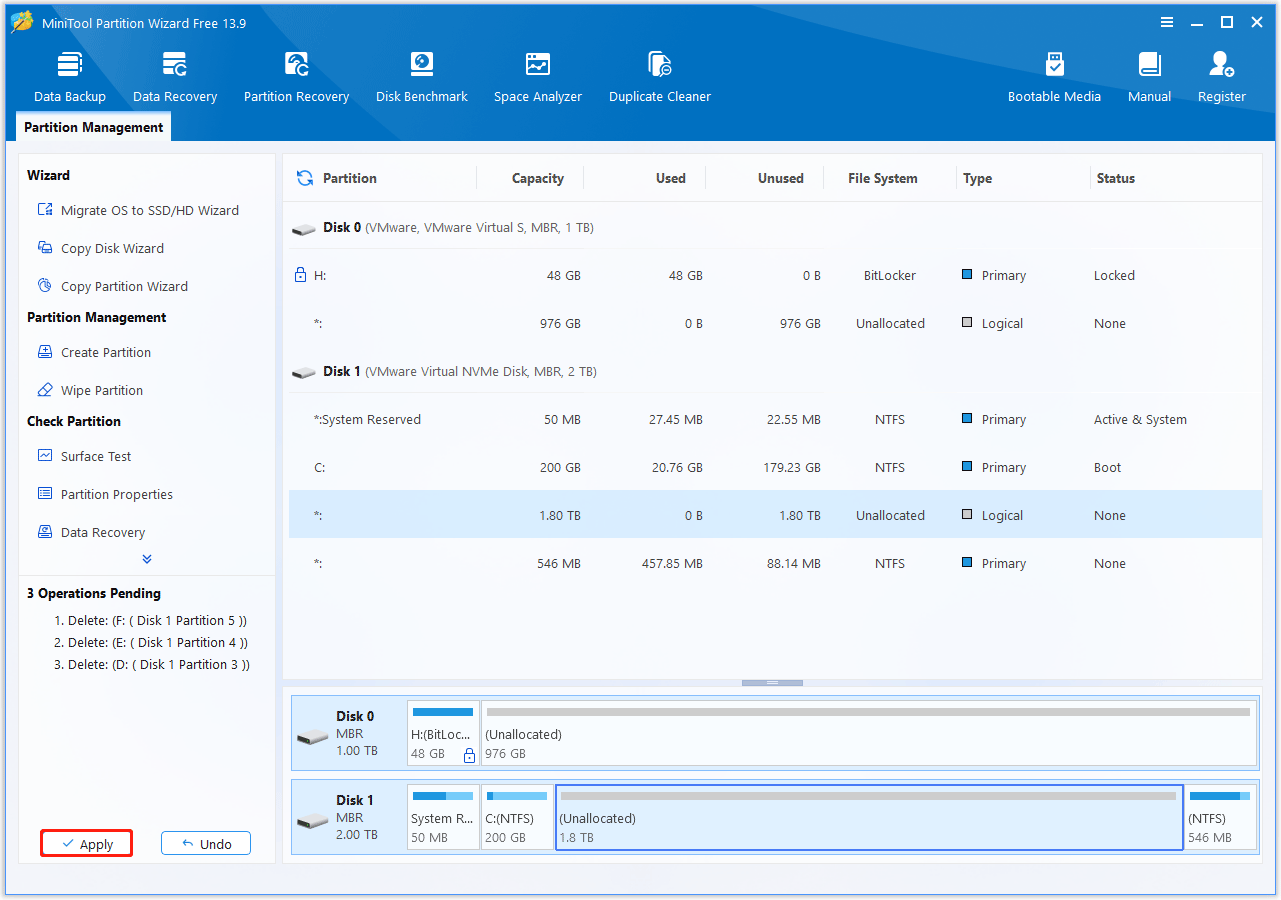Select the 1.80 TB unallocated row
Image resolution: width=1281 pixels, height=900 pixels.
[775, 515]
